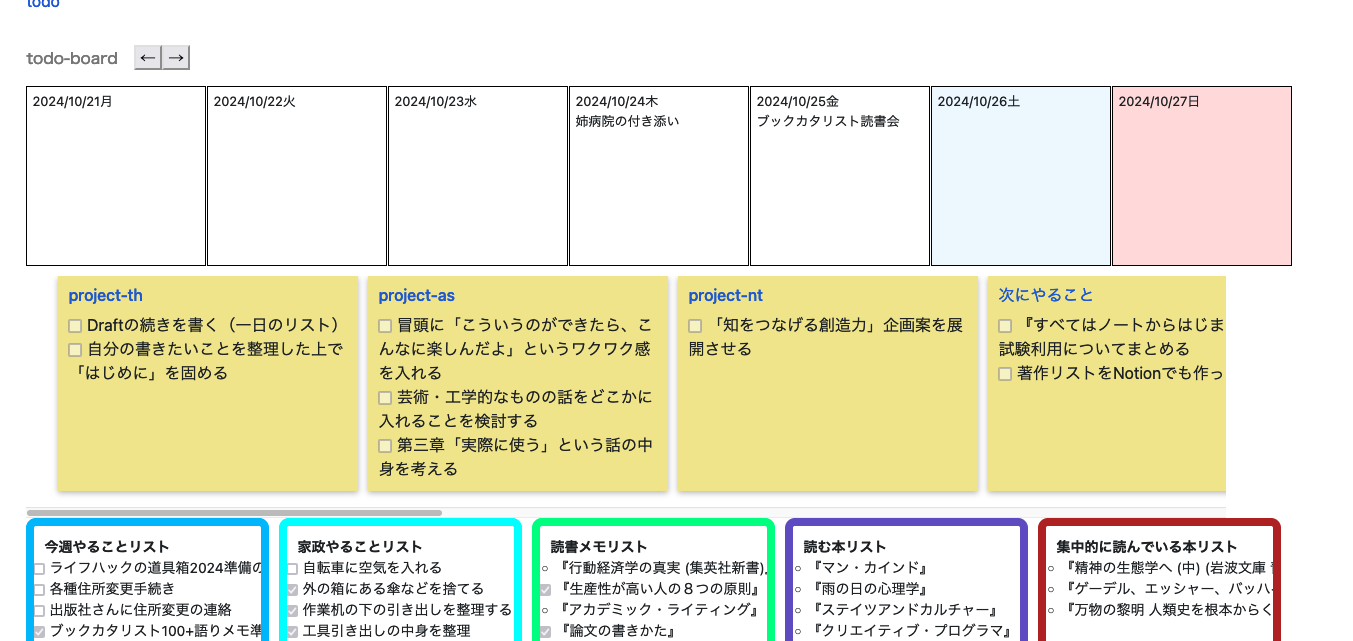Open the 次にやること note link
The height and width of the screenshot is (641, 1353).
1044,295
